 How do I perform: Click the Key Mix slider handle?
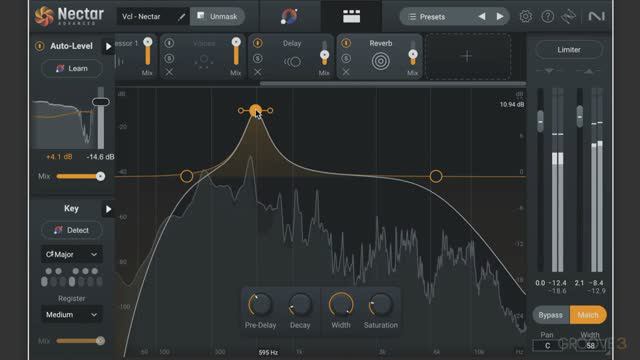pyautogui.click(x=100, y=341)
